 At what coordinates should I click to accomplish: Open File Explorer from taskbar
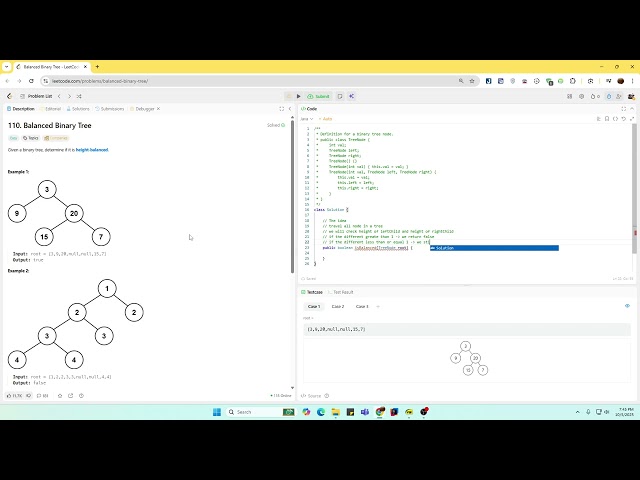pos(336,412)
